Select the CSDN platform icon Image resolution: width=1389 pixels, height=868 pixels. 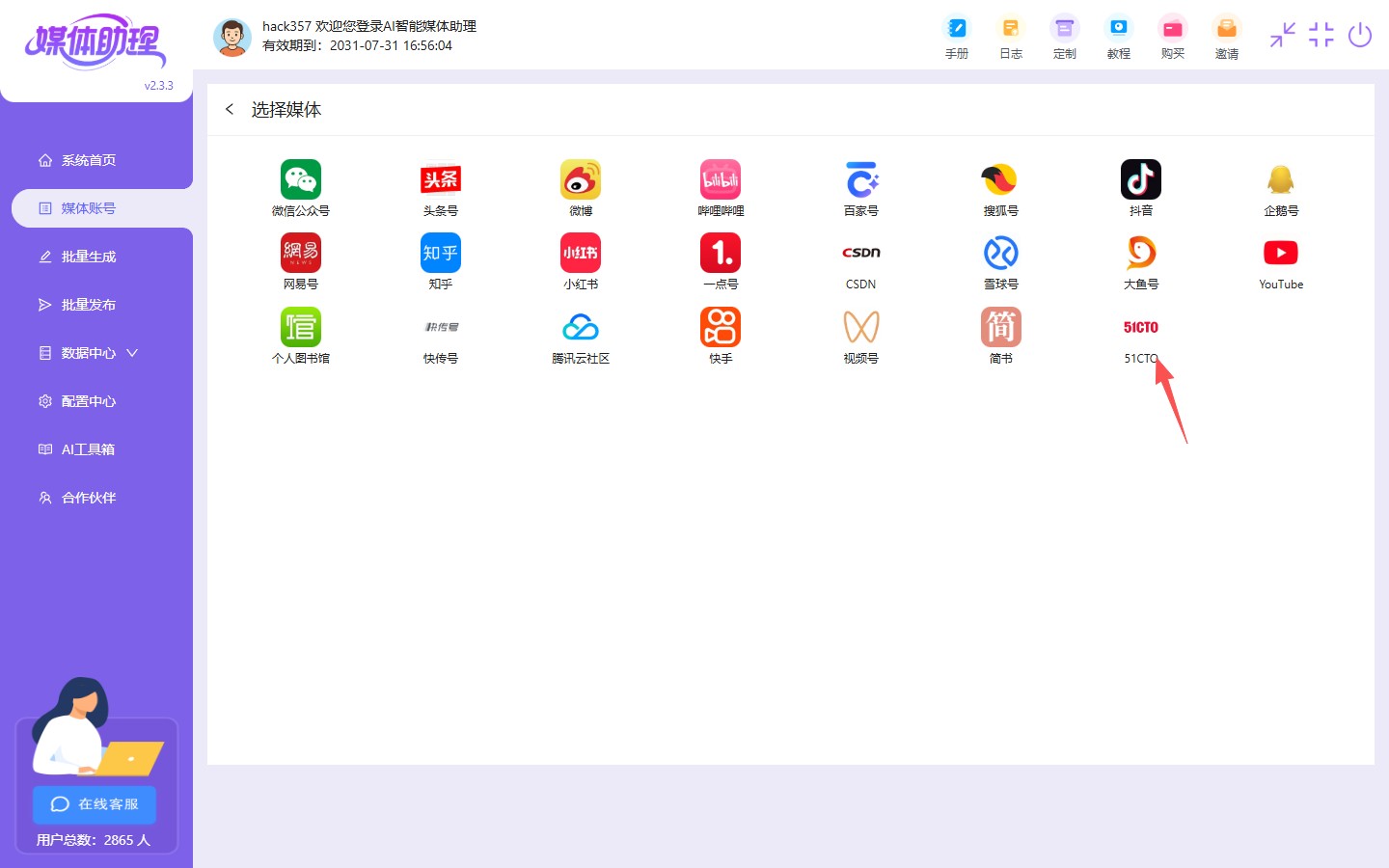point(860,254)
